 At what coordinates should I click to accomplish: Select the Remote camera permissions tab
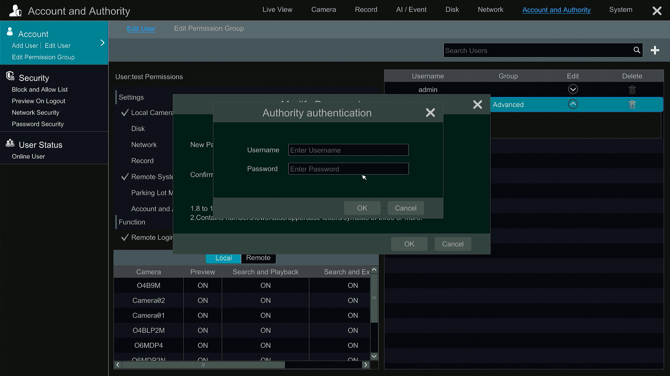coord(258,258)
